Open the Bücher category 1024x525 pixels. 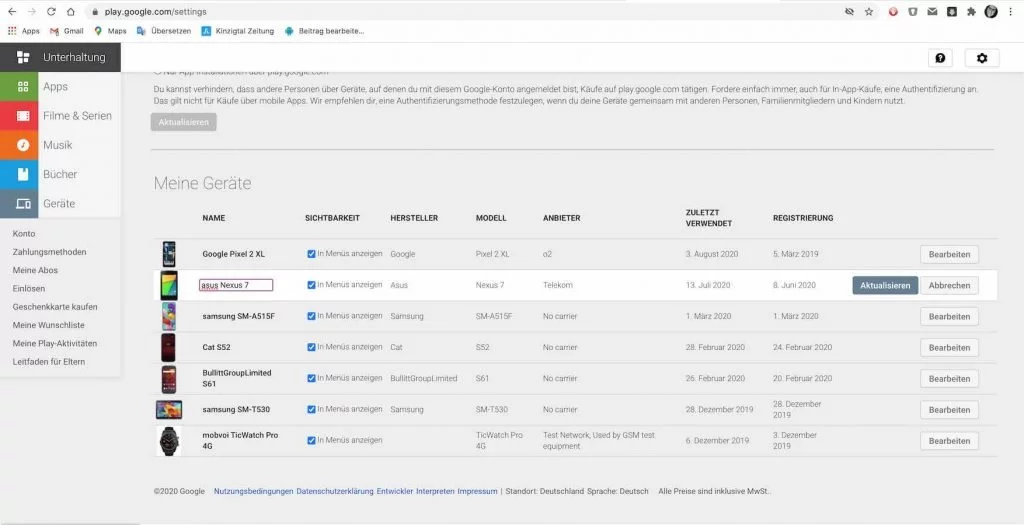(x=60, y=174)
